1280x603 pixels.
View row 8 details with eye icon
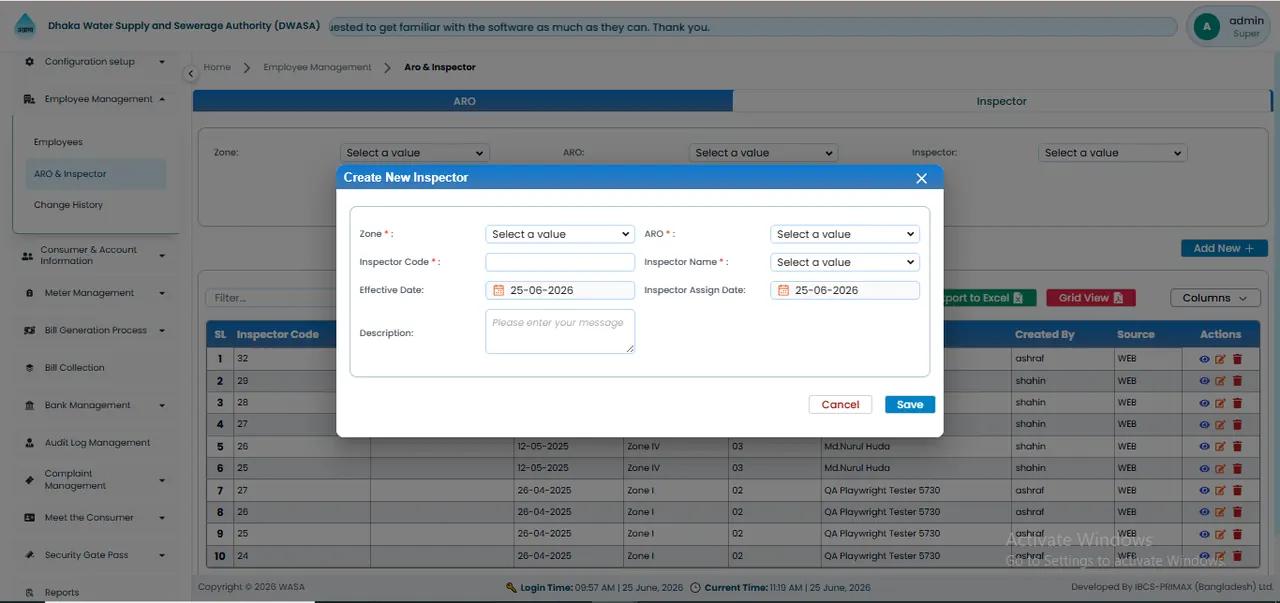tap(1204, 512)
